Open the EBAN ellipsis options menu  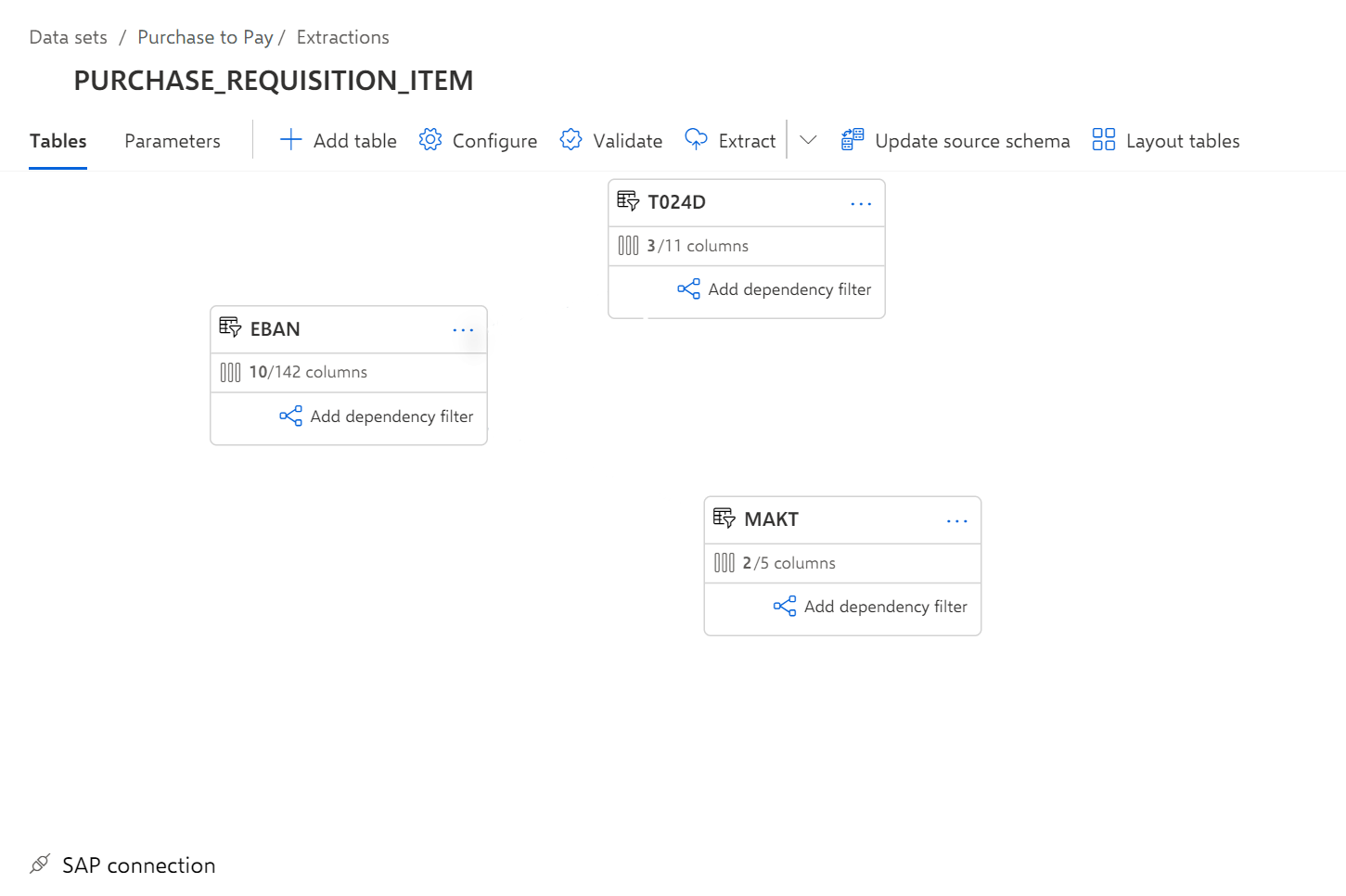click(463, 330)
